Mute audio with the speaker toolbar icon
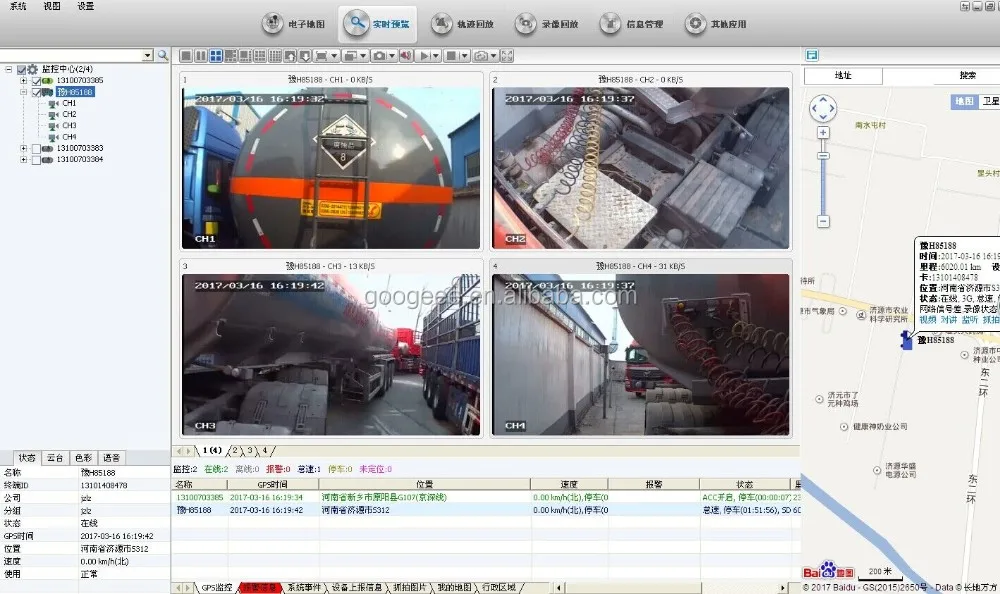 [405, 56]
